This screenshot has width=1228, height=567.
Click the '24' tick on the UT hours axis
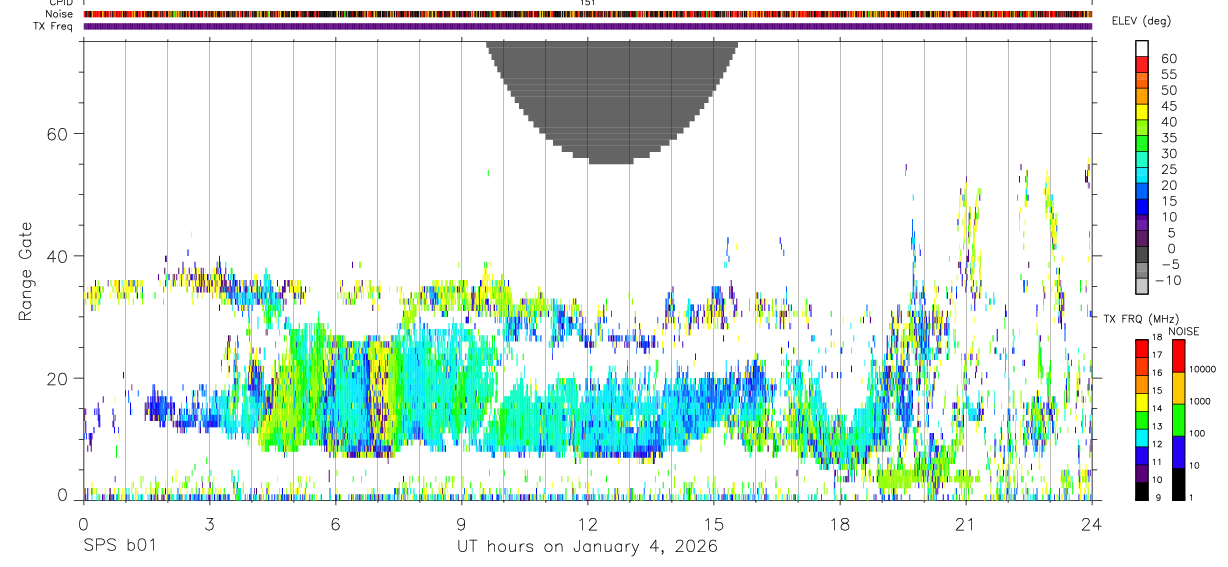[x=1091, y=524]
